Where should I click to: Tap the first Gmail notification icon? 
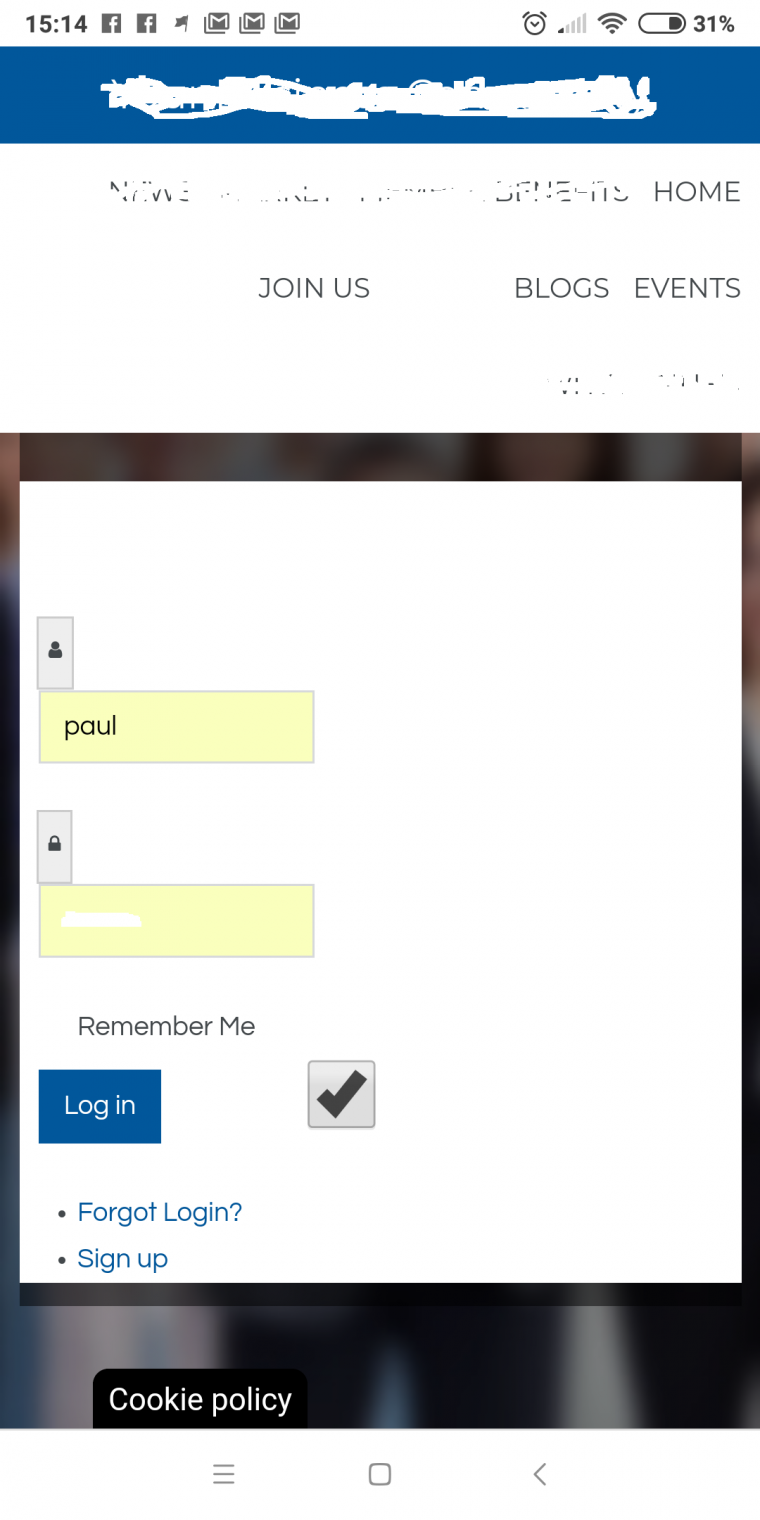(216, 23)
